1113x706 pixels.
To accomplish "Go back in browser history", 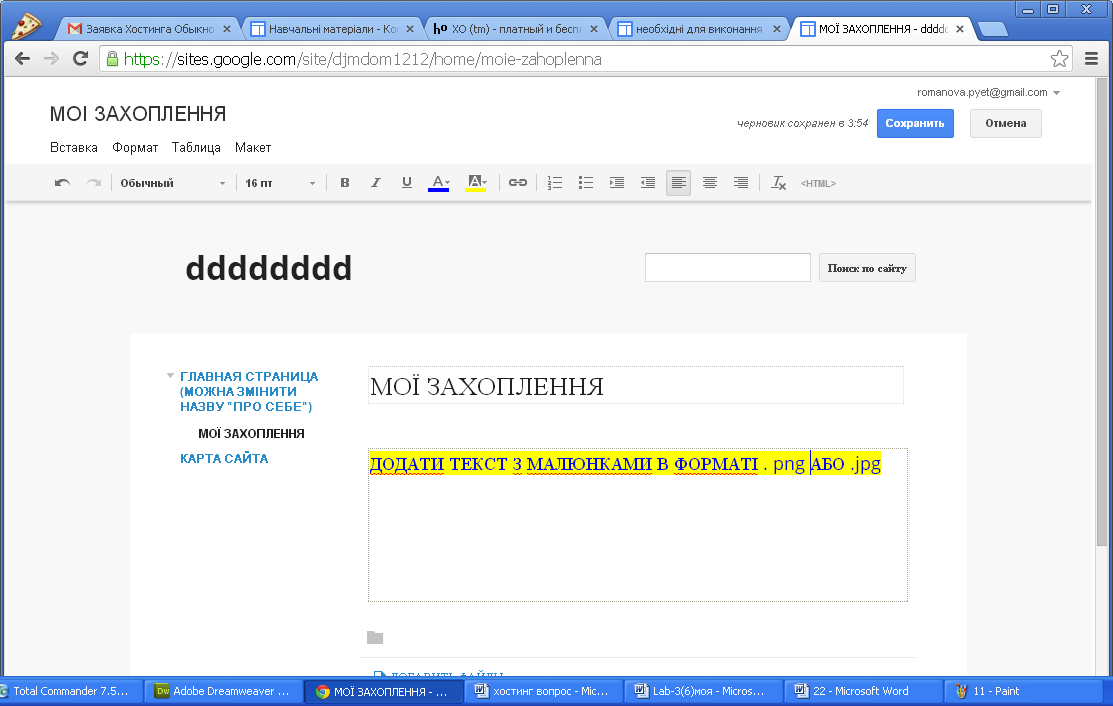I will [22, 59].
